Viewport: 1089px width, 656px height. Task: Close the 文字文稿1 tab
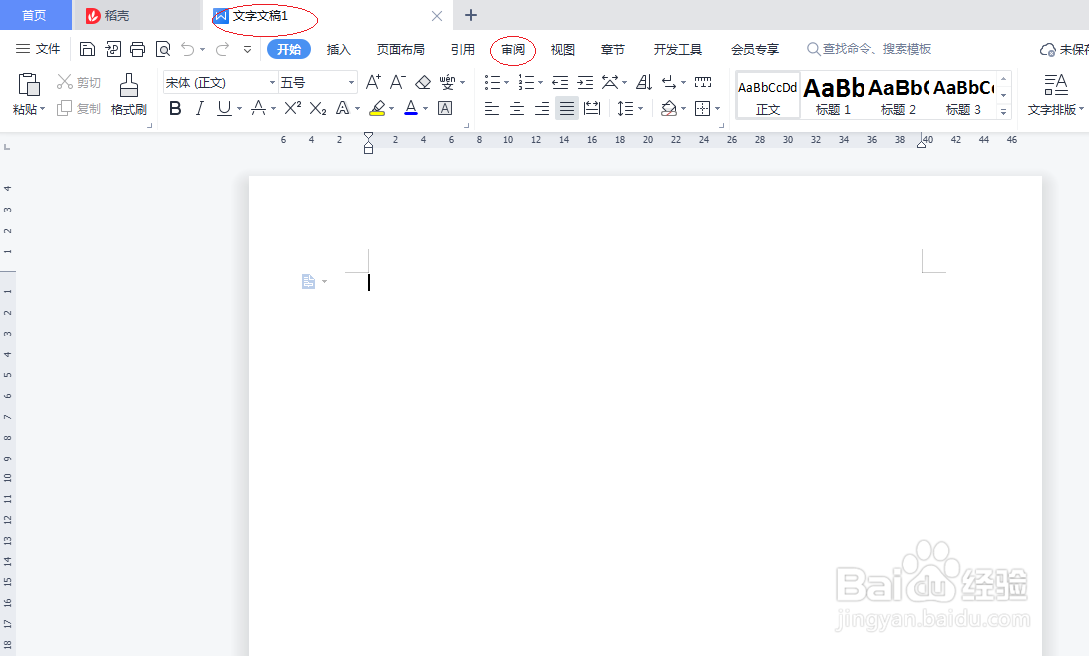(x=437, y=16)
